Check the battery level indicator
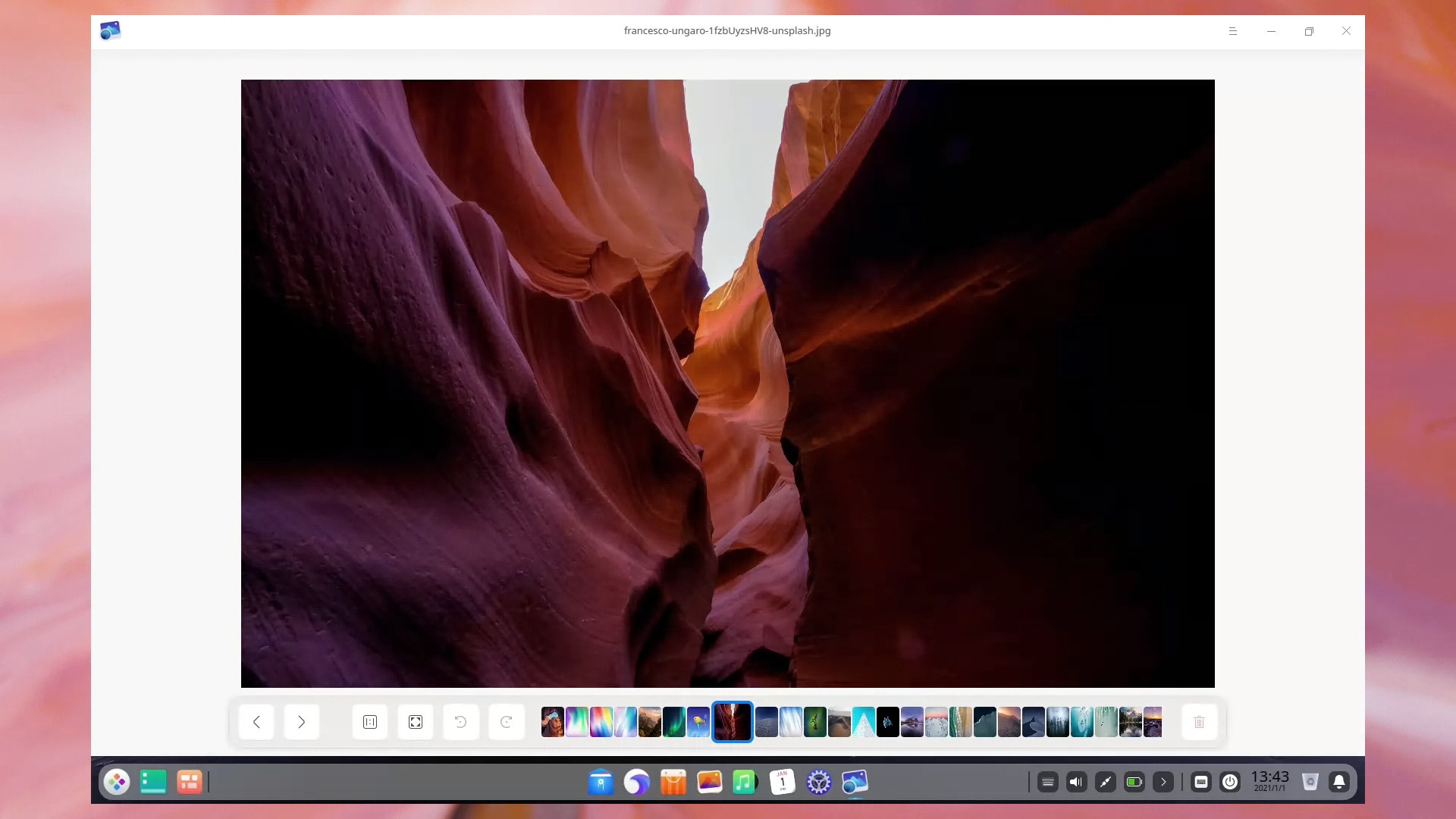The height and width of the screenshot is (819, 1456). coord(1134,782)
